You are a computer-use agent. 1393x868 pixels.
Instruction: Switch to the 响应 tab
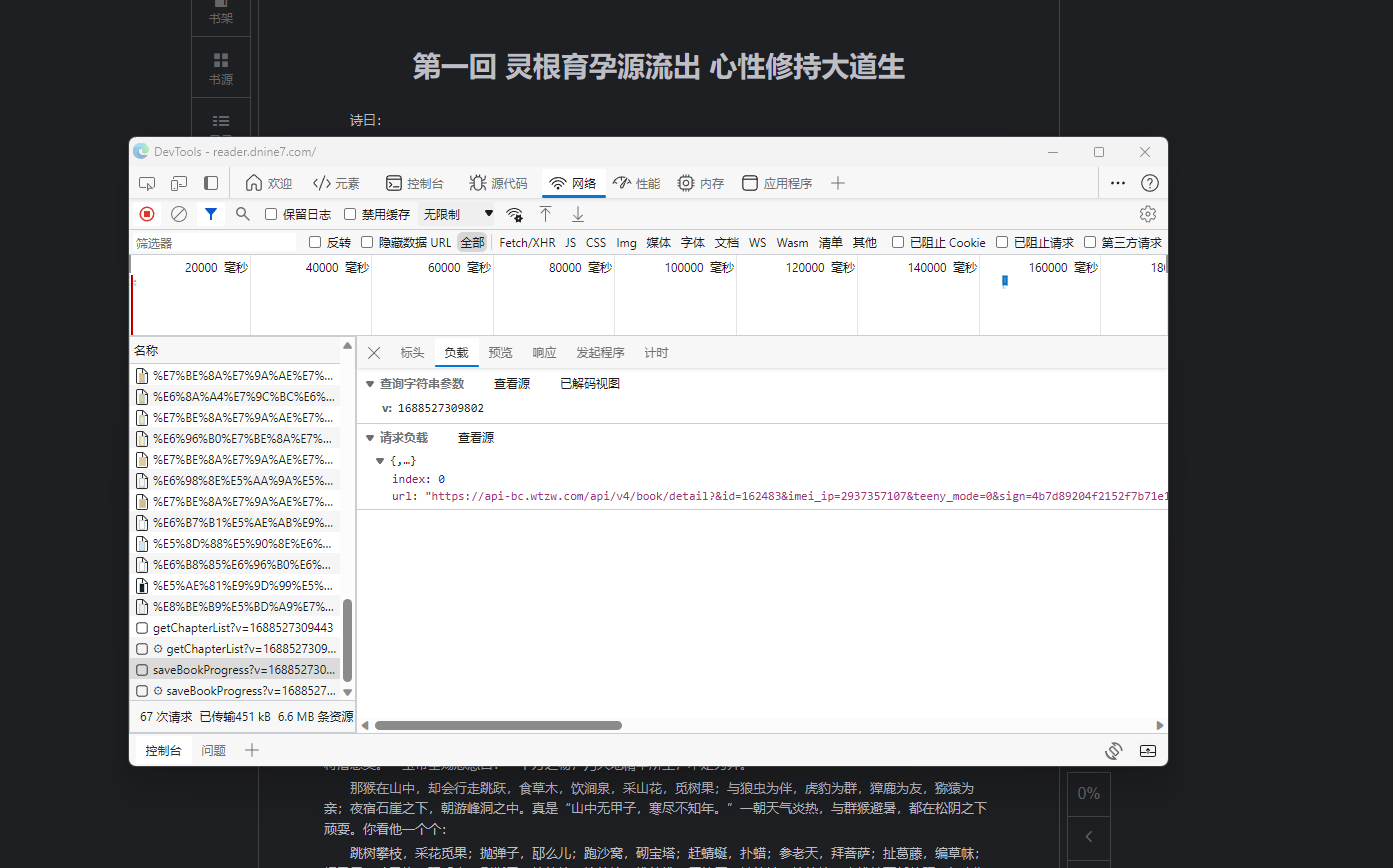tap(543, 352)
